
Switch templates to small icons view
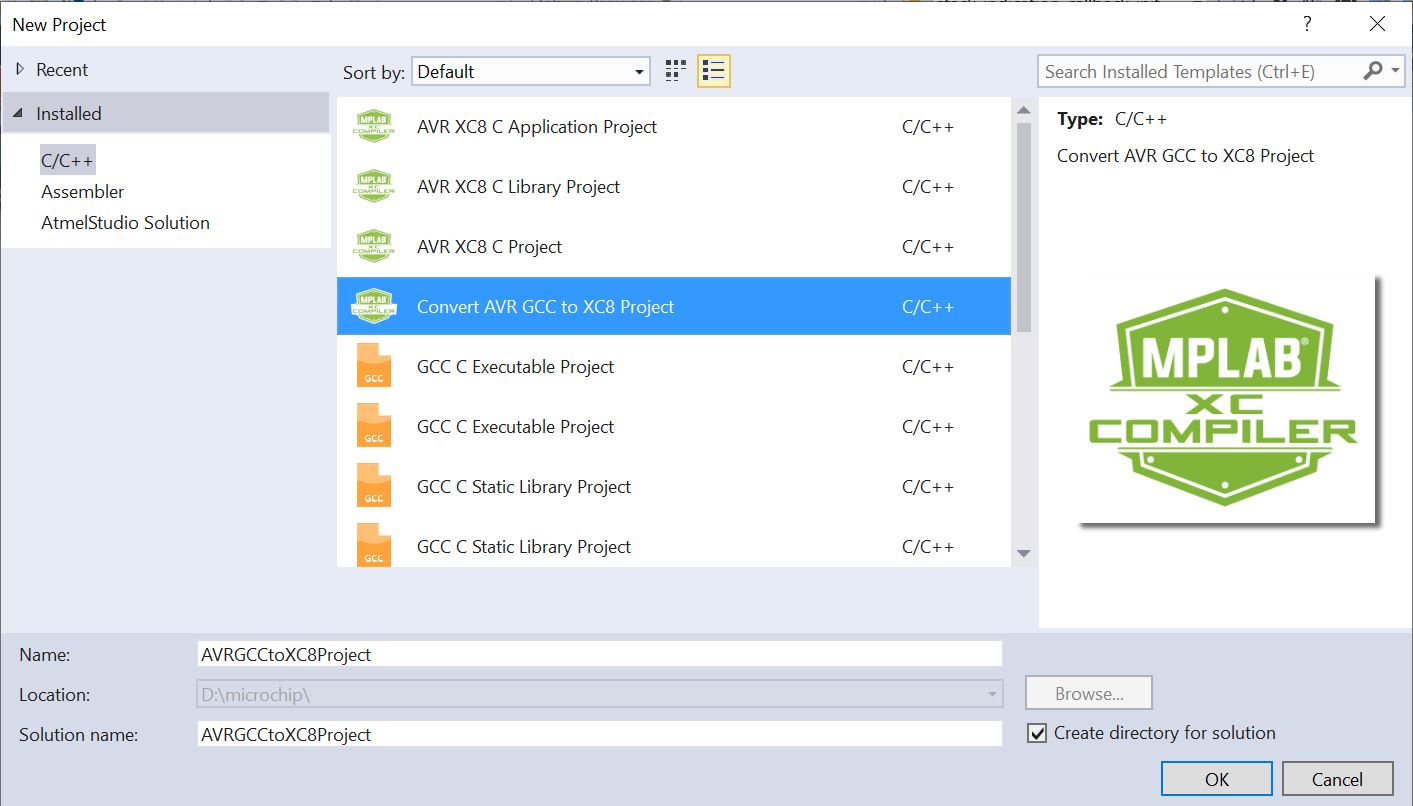[674, 70]
